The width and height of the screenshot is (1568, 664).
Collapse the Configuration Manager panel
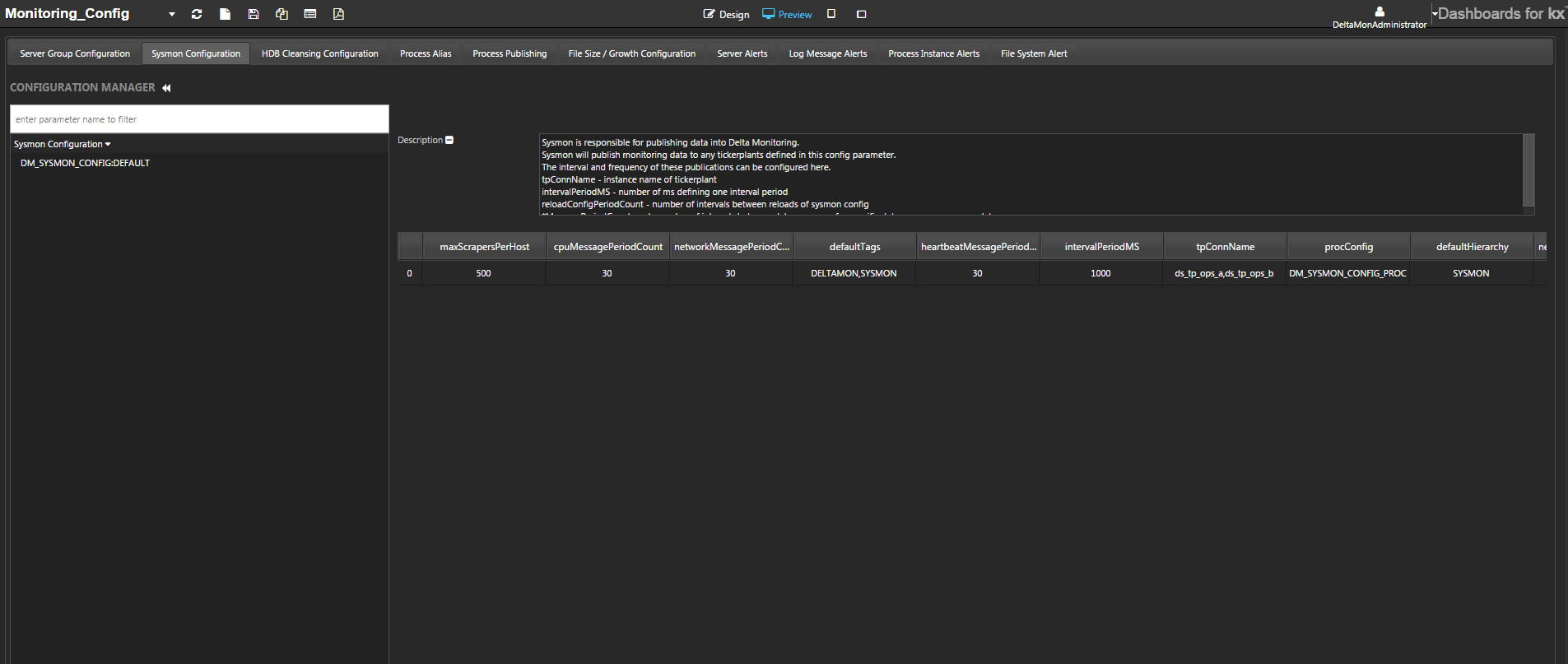pos(166,88)
